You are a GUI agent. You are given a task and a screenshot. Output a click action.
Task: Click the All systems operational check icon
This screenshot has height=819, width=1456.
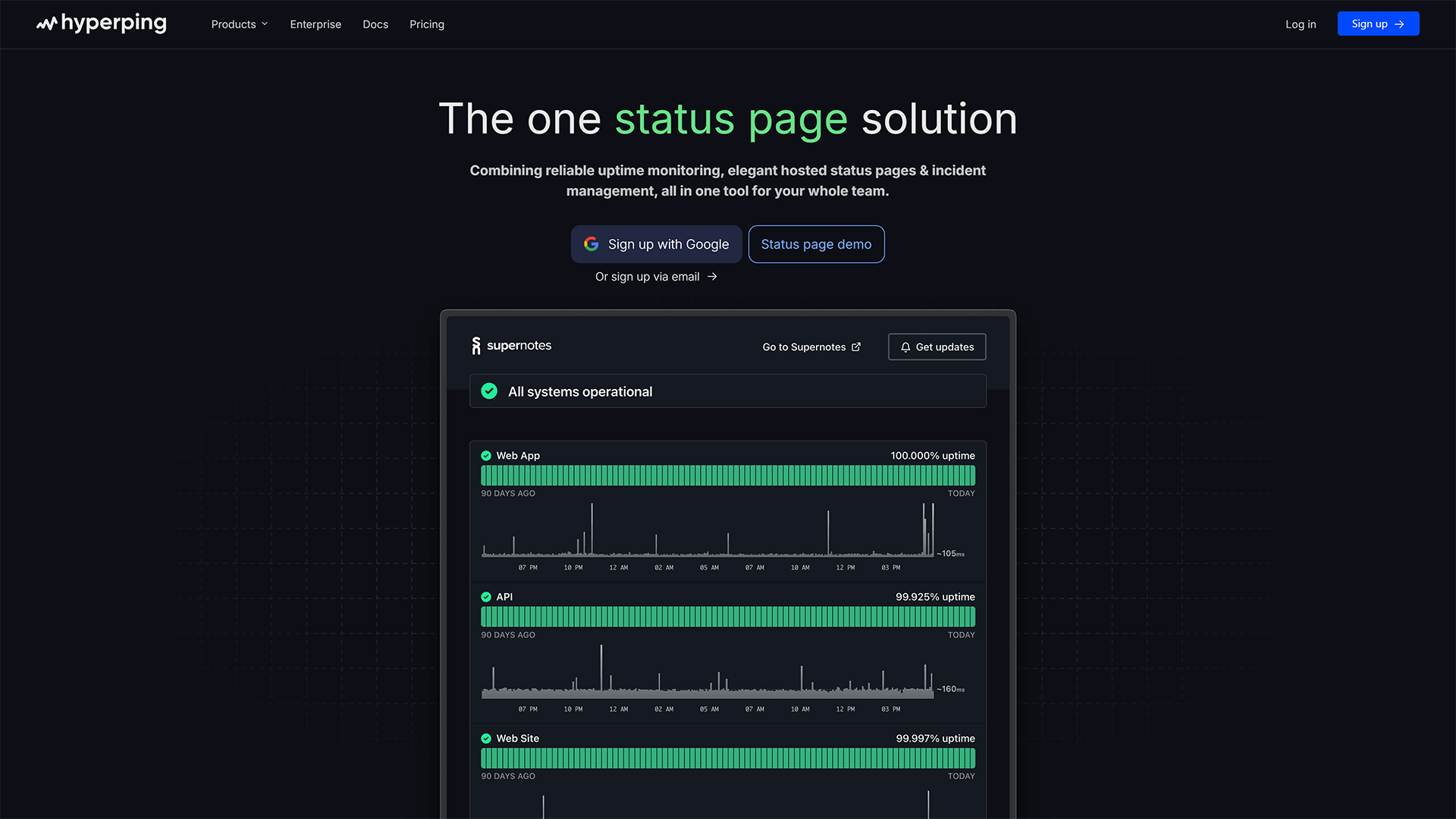(489, 391)
